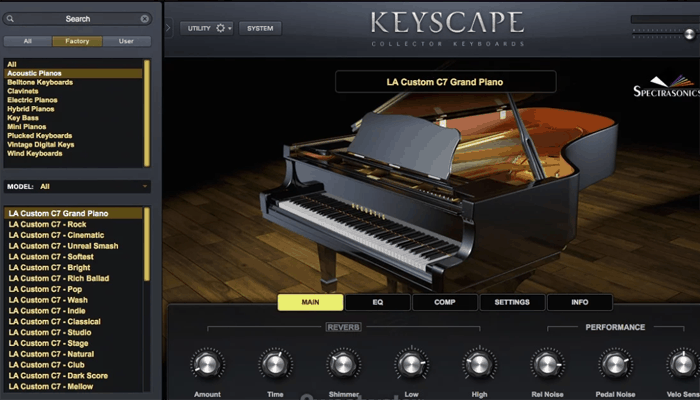This screenshot has width=700, height=400.
Task: Click the reverb Time knob
Action: pos(275,364)
